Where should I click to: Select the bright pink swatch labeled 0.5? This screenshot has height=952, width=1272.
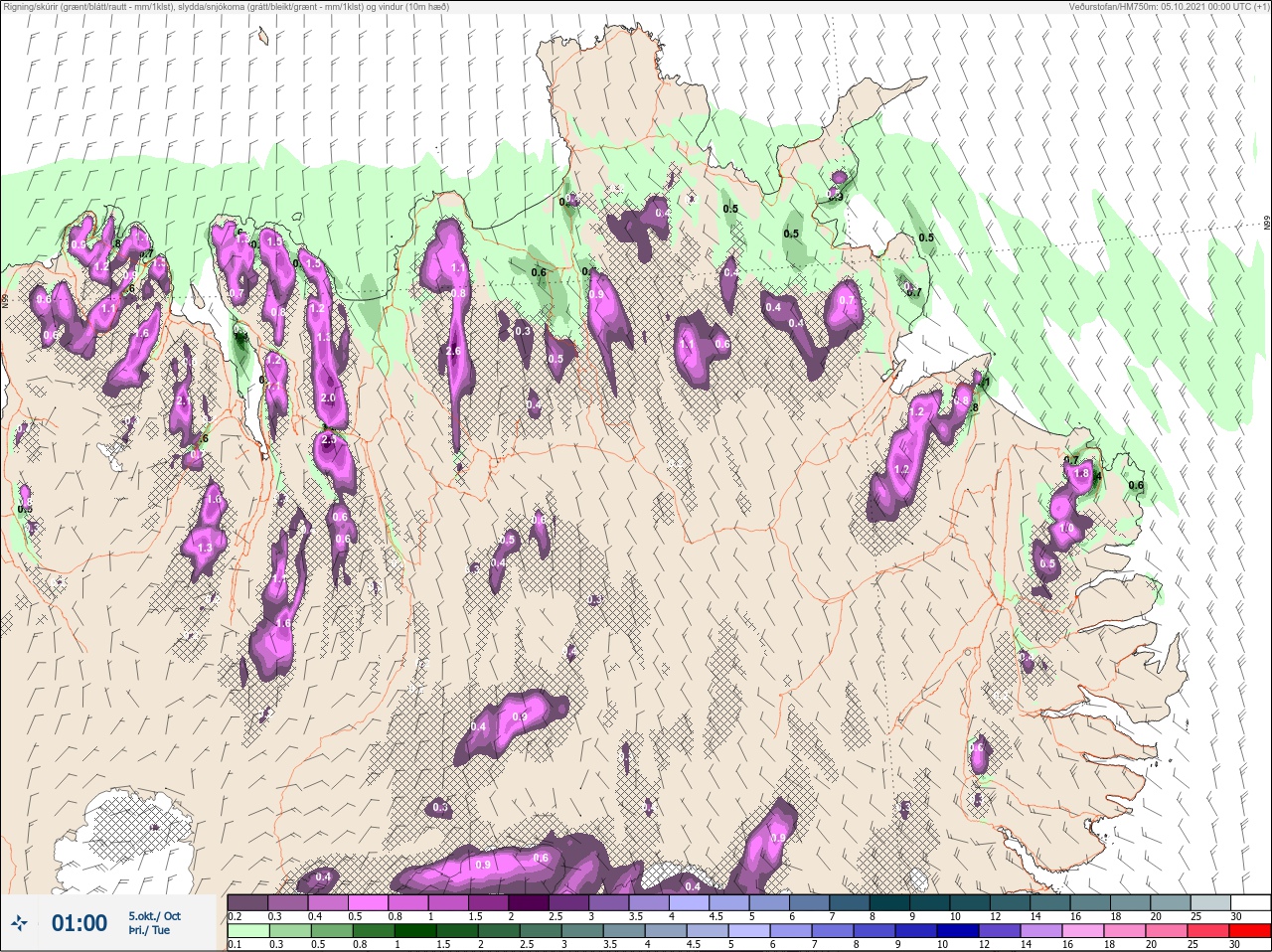pyautogui.click(x=368, y=901)
